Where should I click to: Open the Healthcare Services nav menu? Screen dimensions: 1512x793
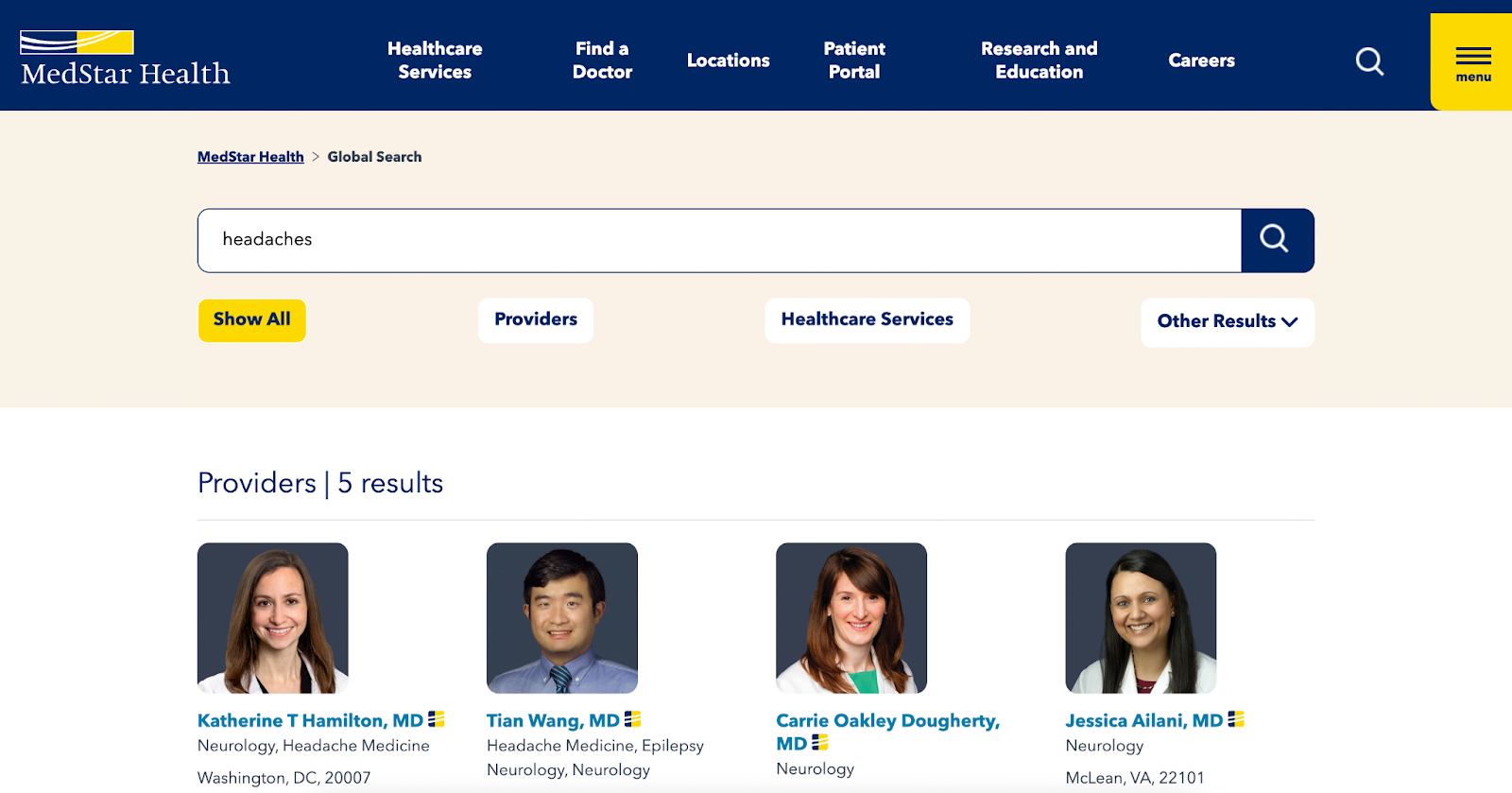pyautogui.click(x=435, y=60)
